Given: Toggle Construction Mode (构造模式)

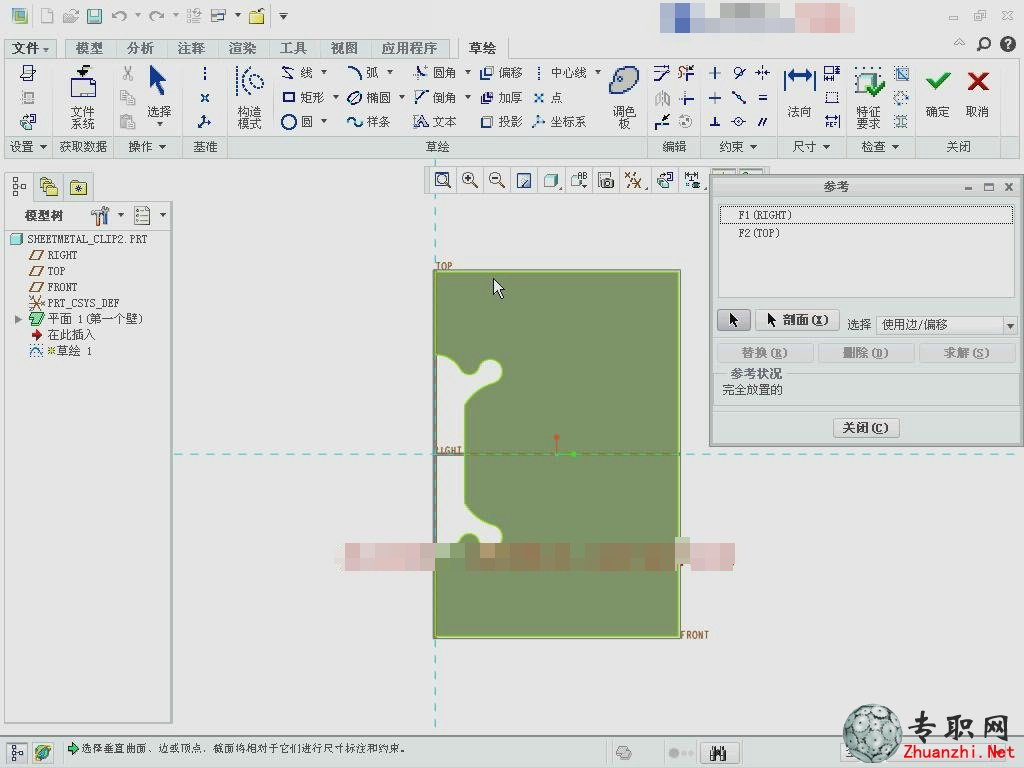Looking at the screenshot, I should pyautogui.click(x=249, y=97).
